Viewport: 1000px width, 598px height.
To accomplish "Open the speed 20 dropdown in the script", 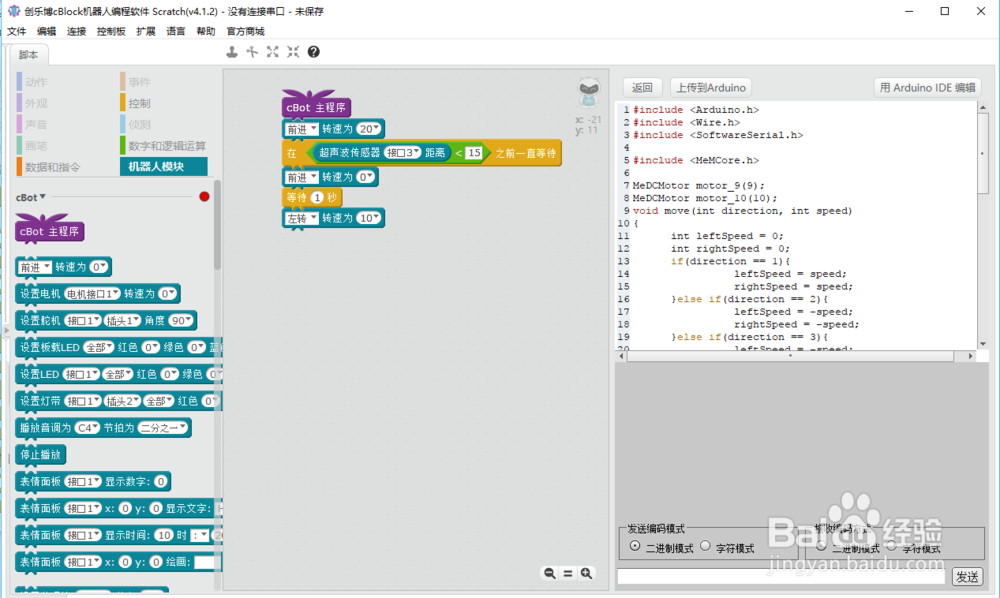I will [x=369, y=129].
